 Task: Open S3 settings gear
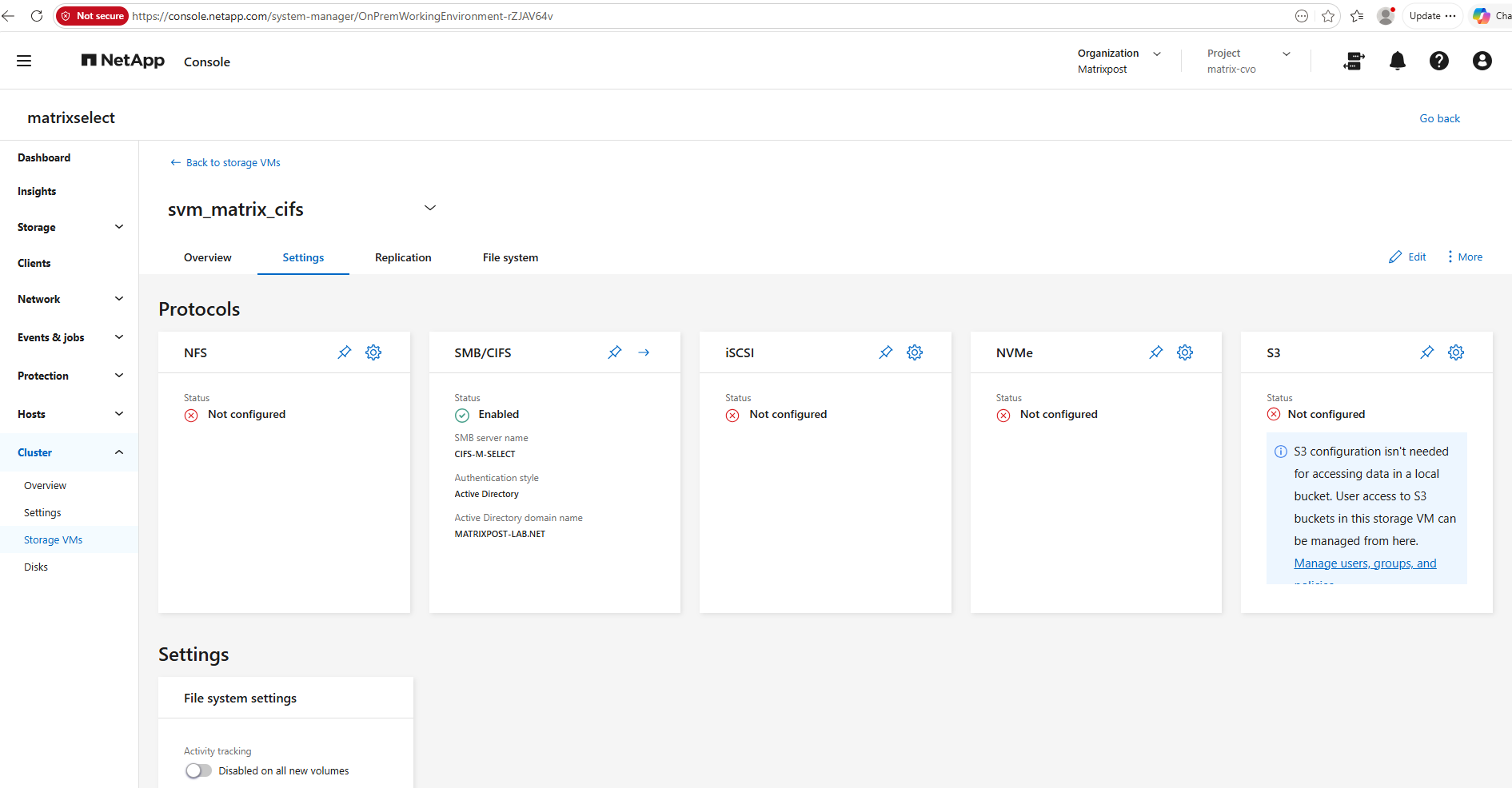point(1456,352)
